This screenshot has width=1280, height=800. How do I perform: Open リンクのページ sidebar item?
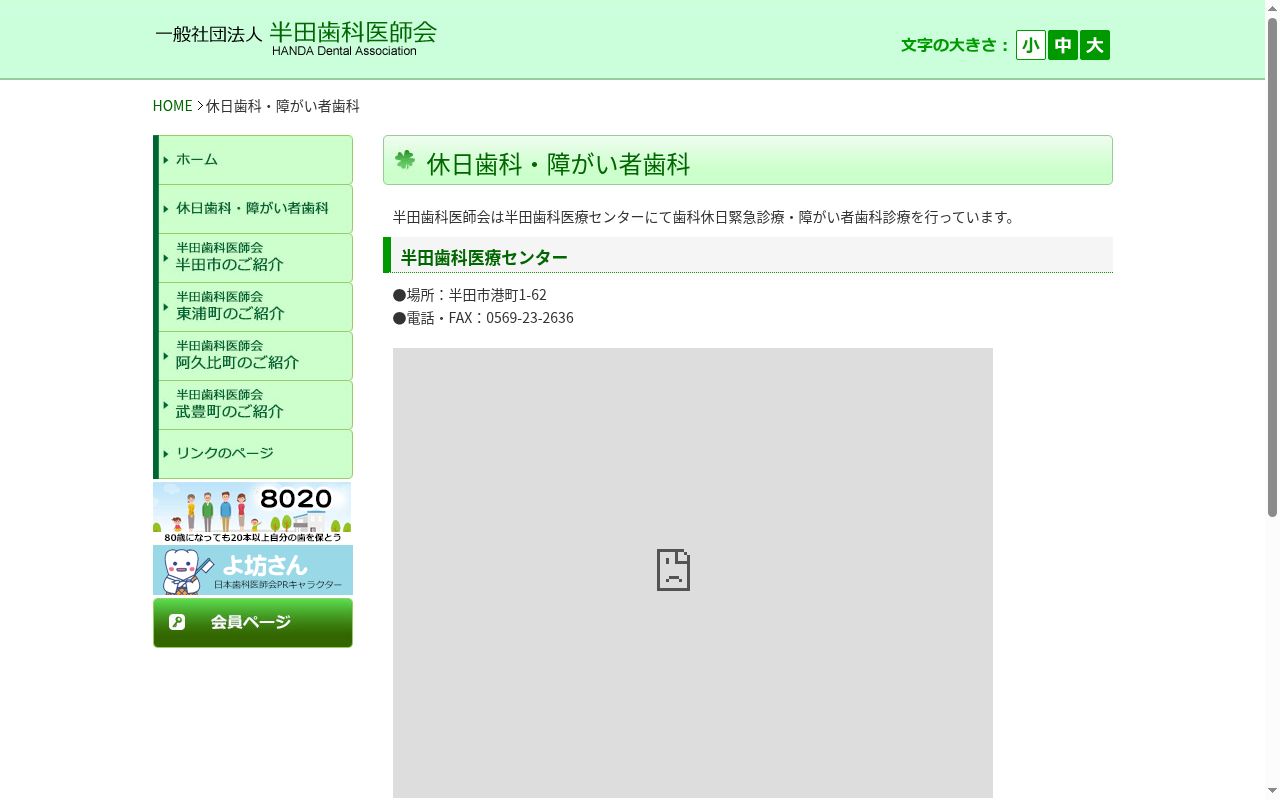(253, 454)
